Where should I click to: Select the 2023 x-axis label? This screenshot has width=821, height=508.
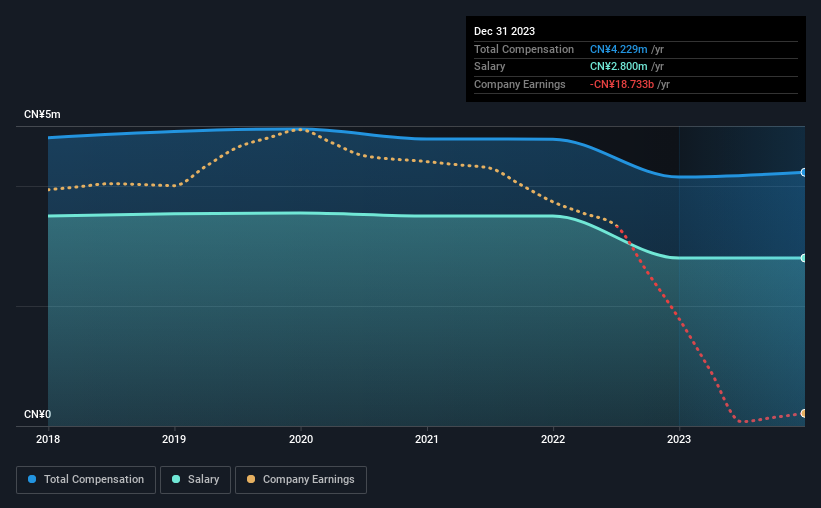click(679, 439)
